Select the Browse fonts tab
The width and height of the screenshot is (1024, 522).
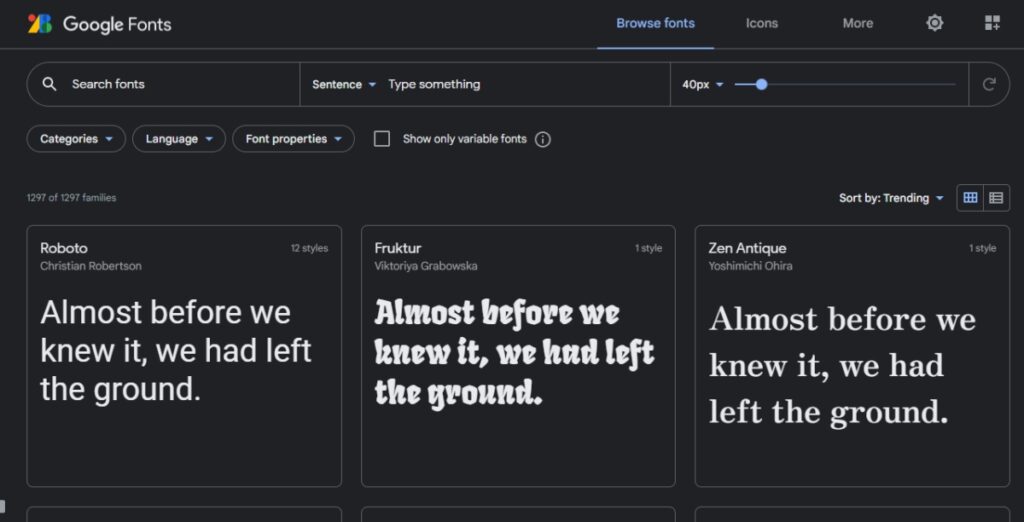[655, 23]
